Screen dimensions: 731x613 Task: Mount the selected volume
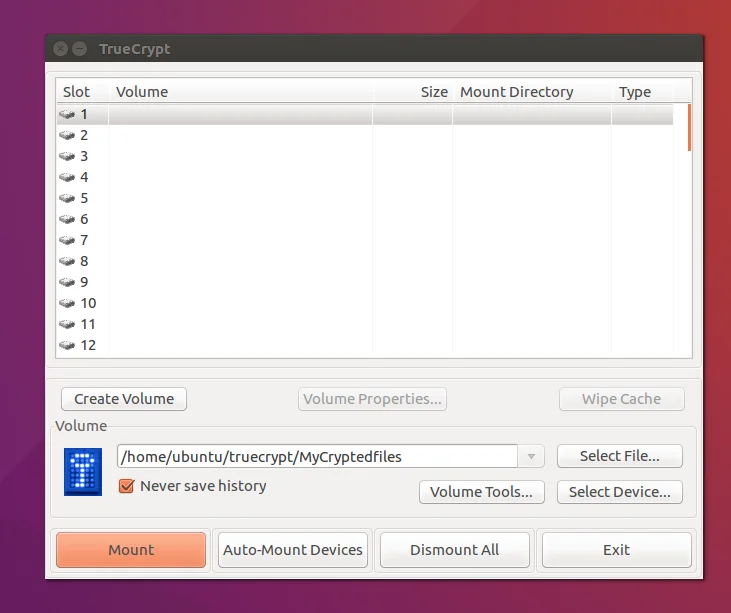131,550
